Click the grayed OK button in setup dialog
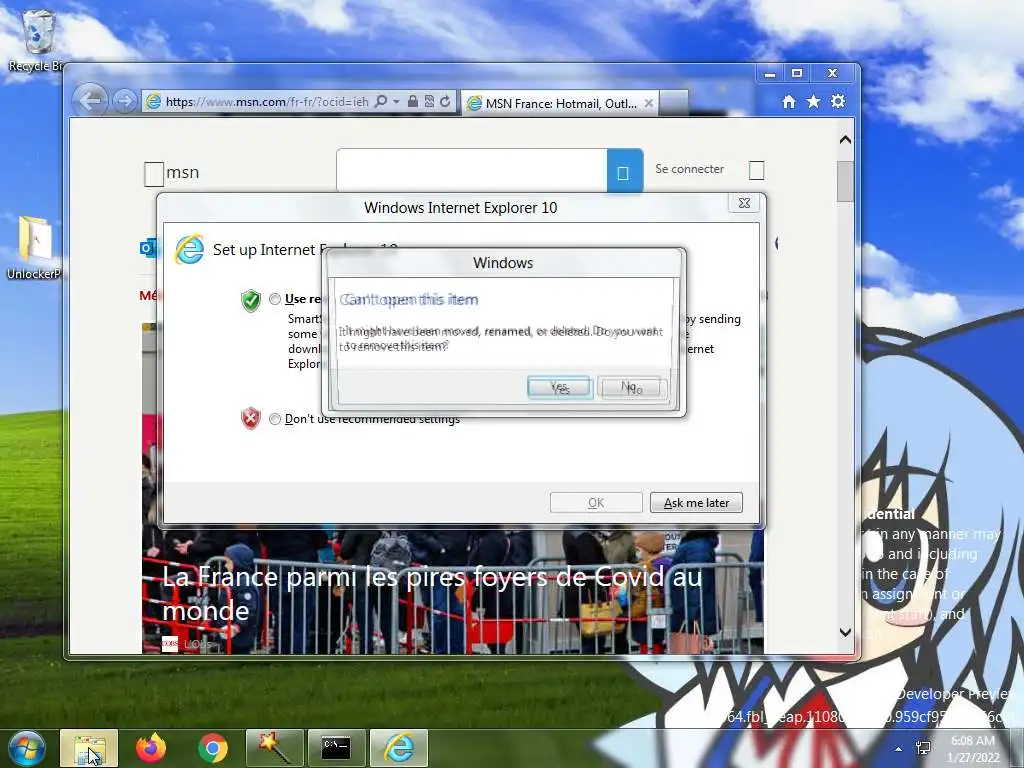Viewport: 1024px width, 768px height. 596,503
